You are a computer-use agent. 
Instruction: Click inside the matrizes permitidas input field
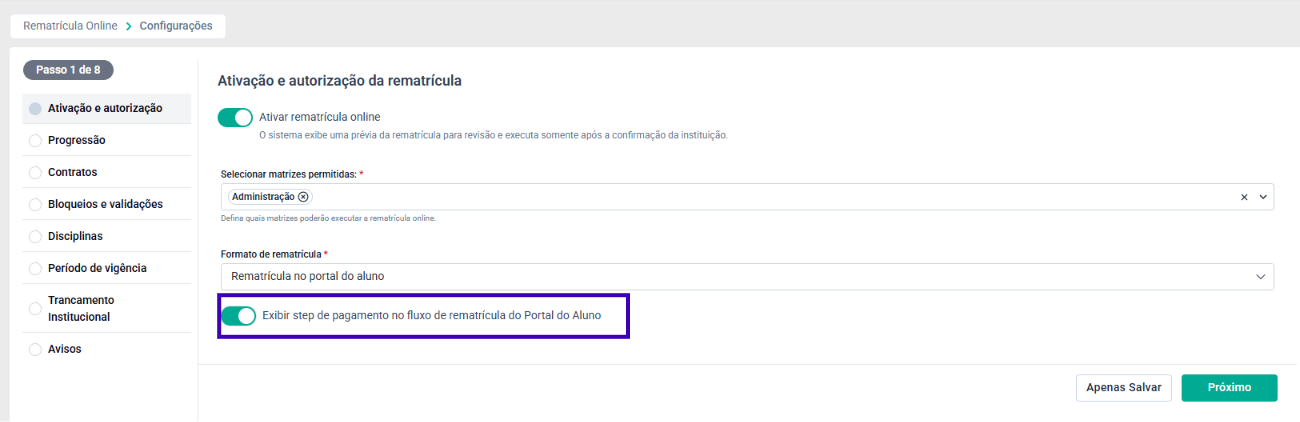(770, 197)
